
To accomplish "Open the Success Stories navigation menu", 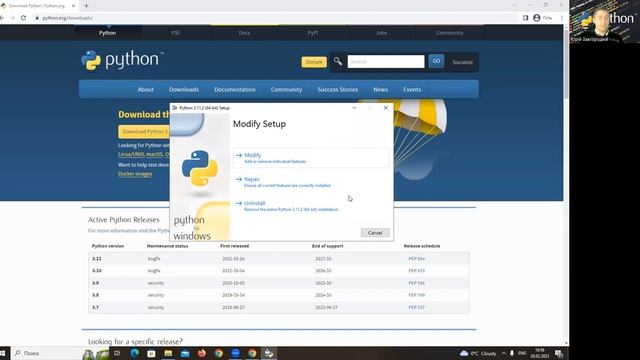I will [338, 89].
